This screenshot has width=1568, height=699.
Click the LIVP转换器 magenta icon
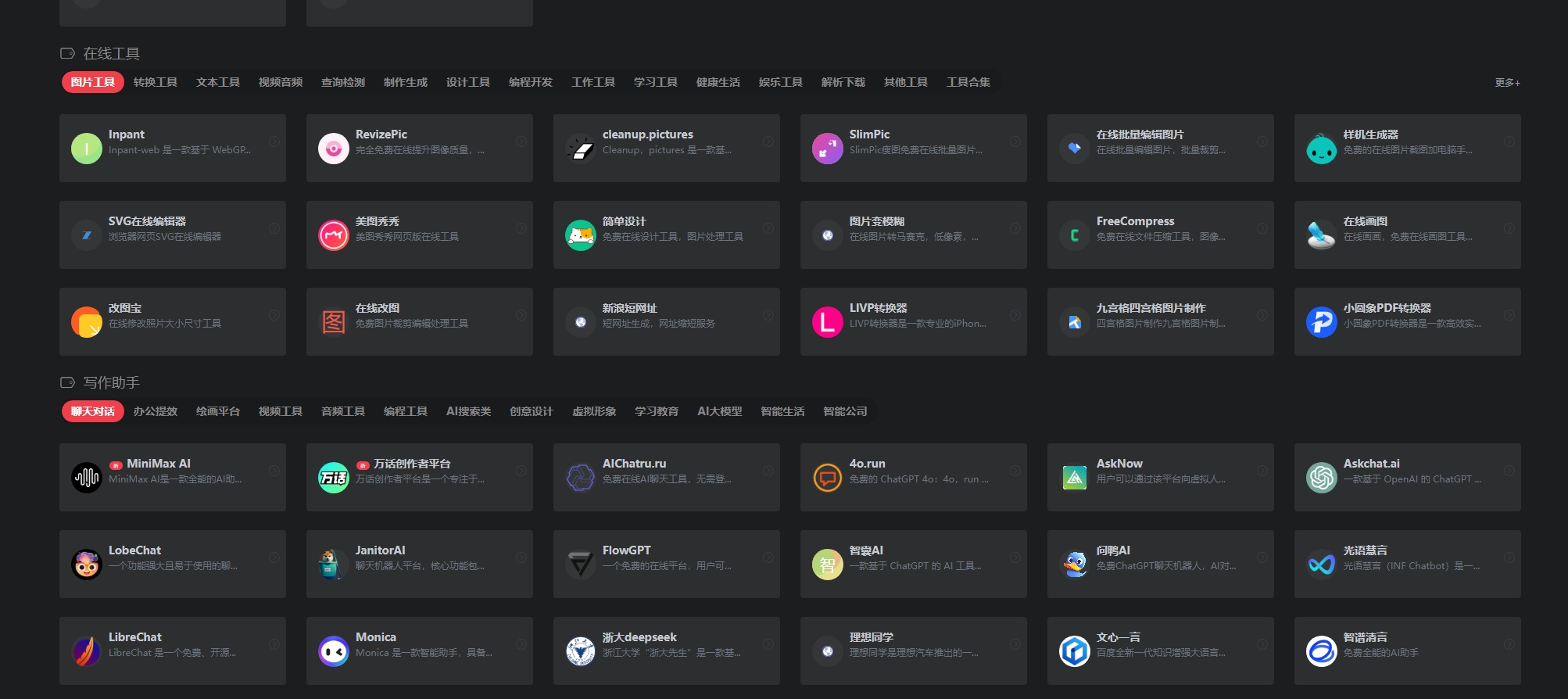coord(828,322)
